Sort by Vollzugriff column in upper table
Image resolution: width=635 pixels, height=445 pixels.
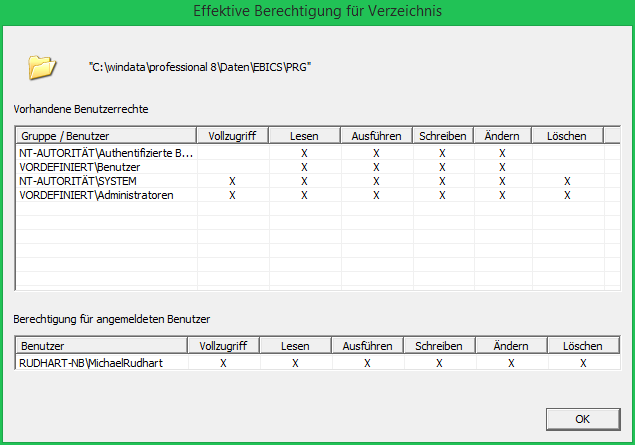point(232,136)
